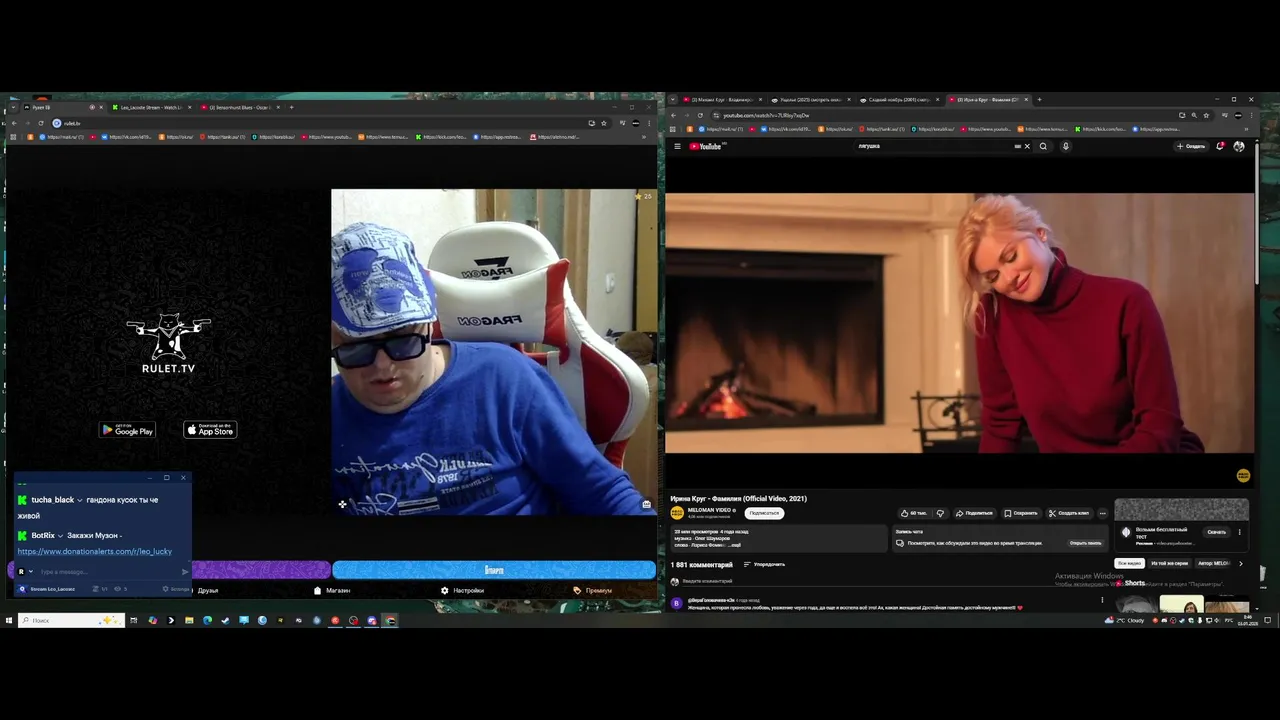Click the RULET.TV logo
This screenshot has height=720, width=1280.
click(x=168, y=343)
